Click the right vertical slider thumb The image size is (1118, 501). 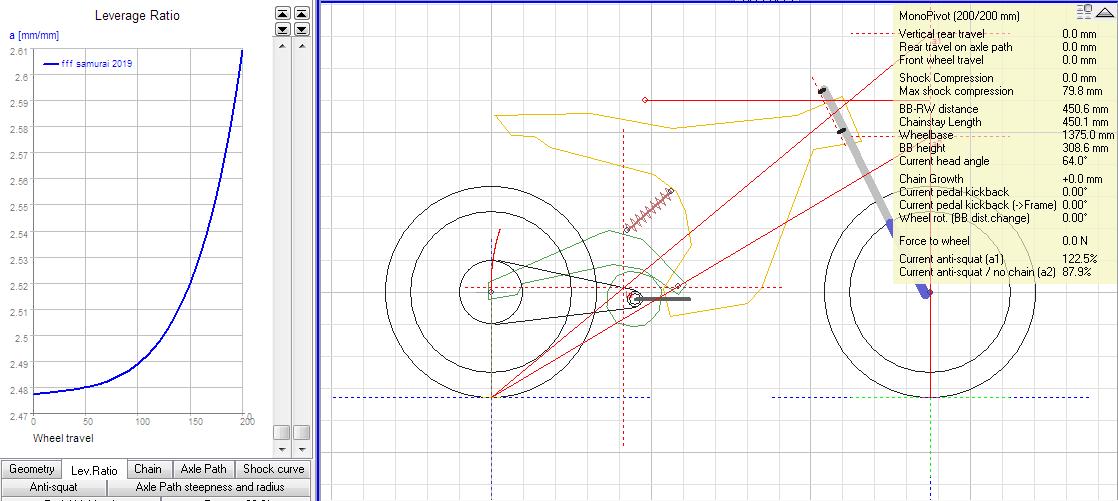tap(301, 432)
